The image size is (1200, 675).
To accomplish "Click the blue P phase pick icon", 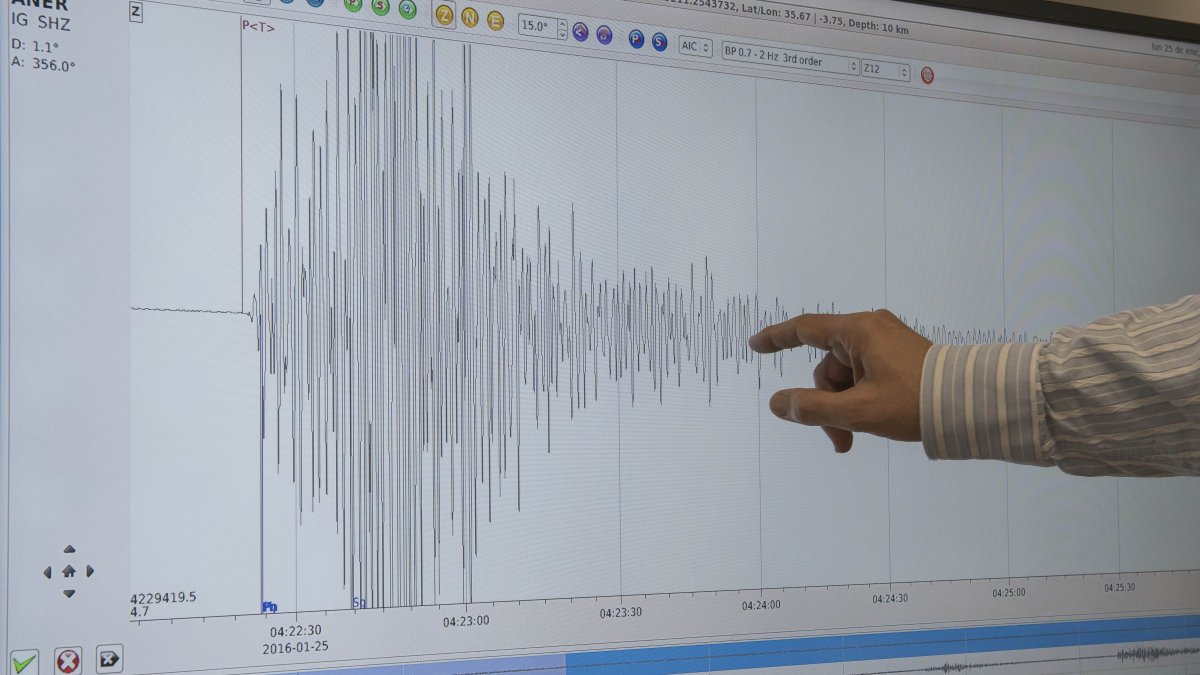I will point(635,40).
